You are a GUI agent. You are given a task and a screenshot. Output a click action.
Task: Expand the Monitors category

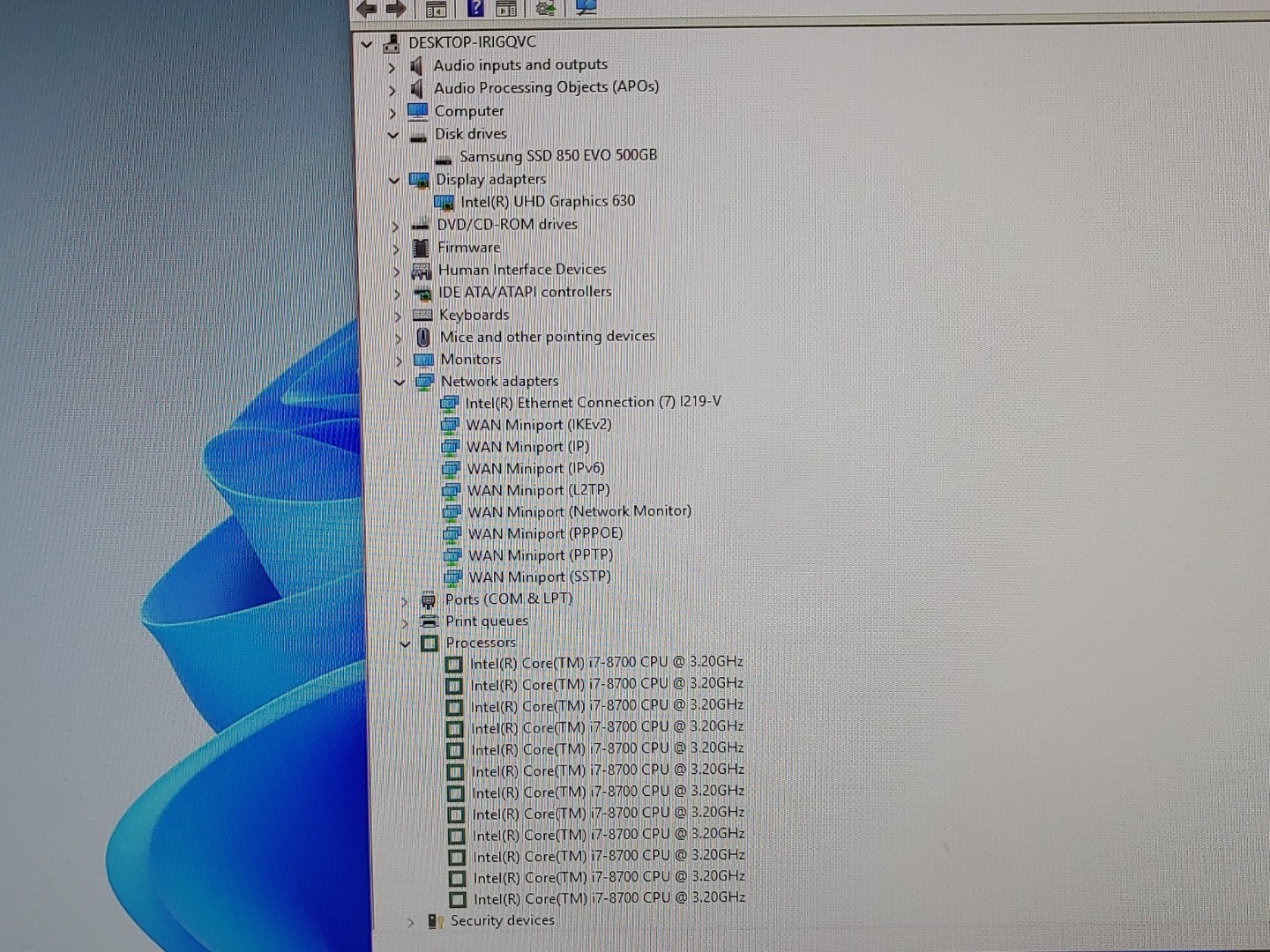(x=400, y=361)
